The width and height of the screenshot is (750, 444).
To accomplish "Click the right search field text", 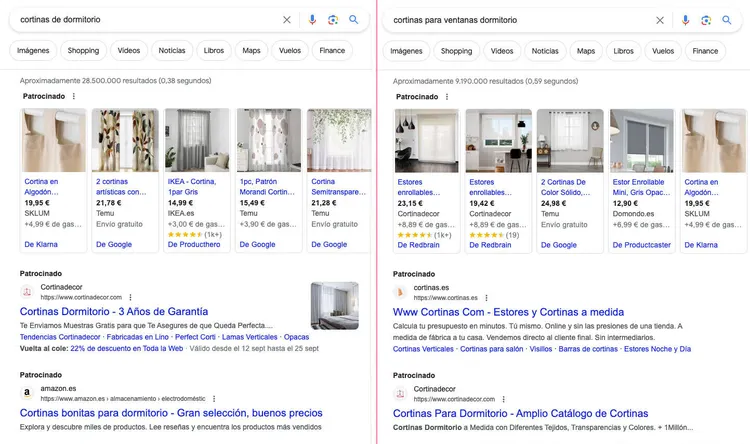I will point(455,20).
